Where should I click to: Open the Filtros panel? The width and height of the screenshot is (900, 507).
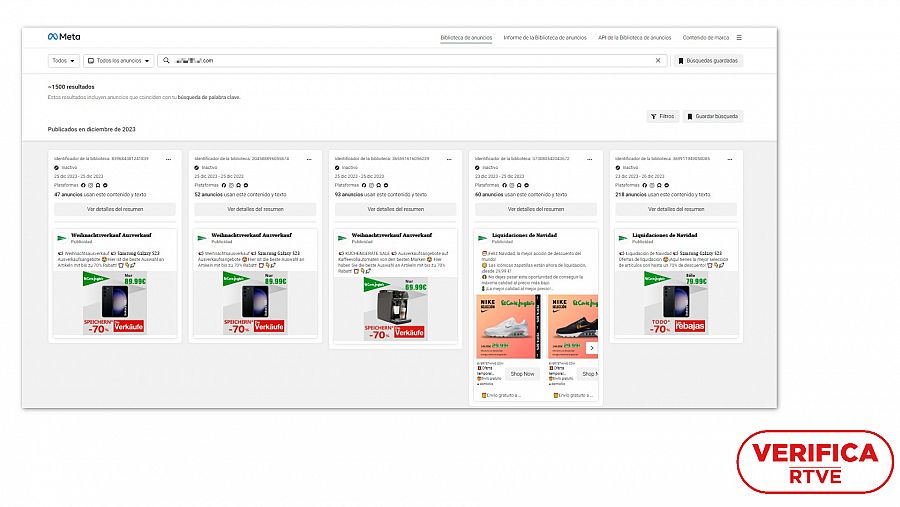point(662,116)
